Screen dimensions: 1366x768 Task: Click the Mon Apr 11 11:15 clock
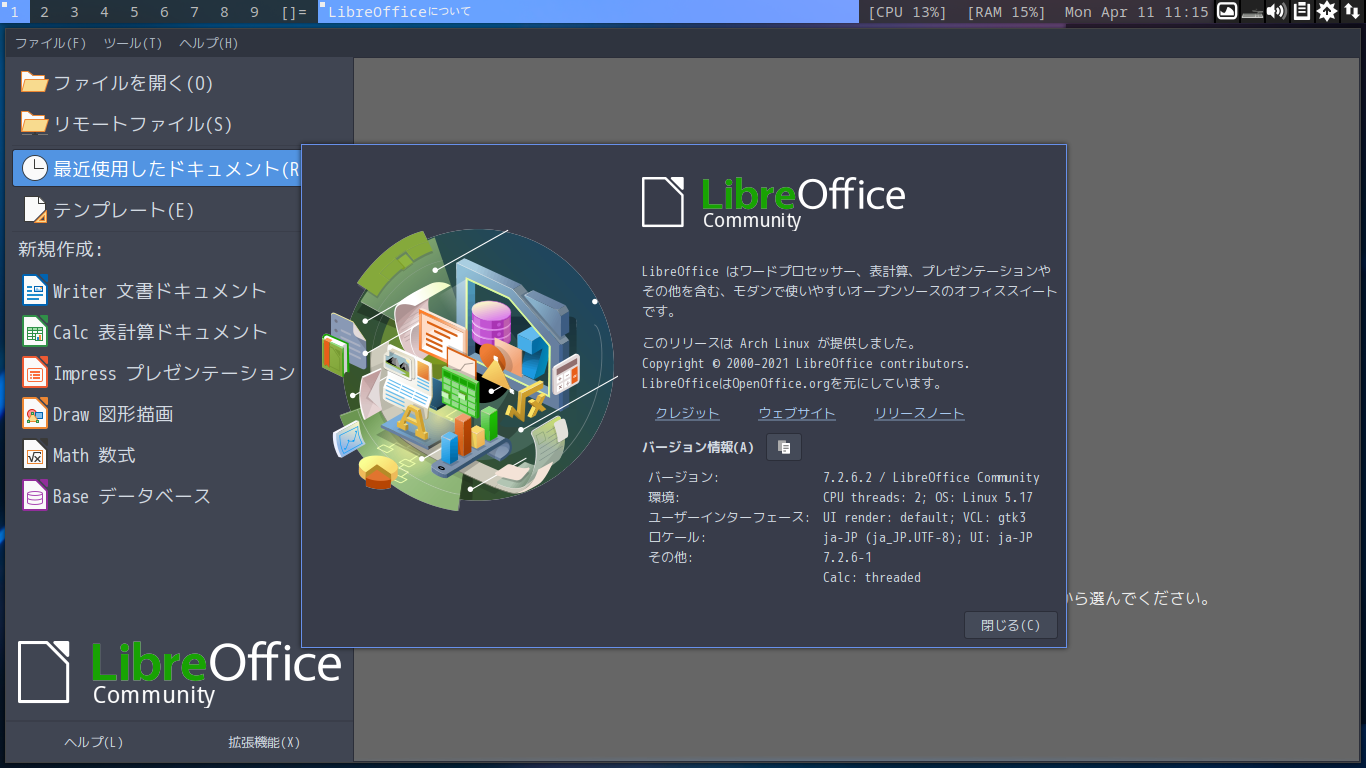tap(1137, 12)
